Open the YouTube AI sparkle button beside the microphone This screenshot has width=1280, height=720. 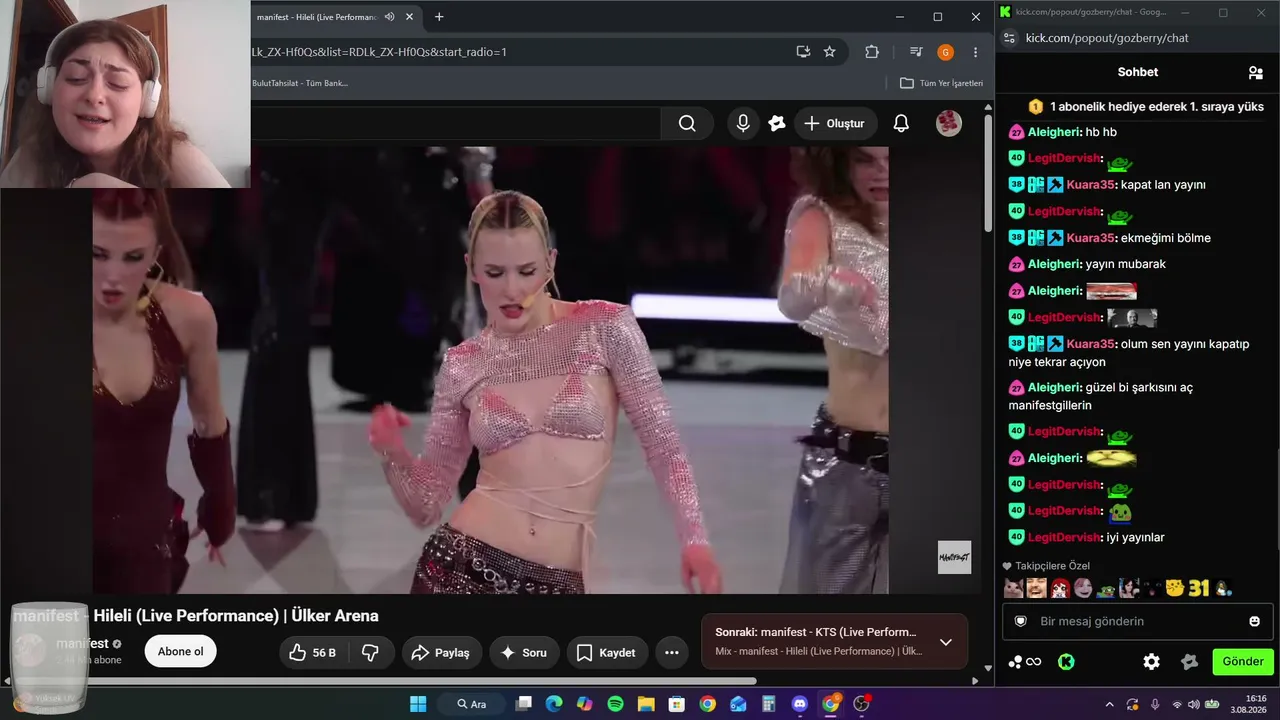point(777,123)
